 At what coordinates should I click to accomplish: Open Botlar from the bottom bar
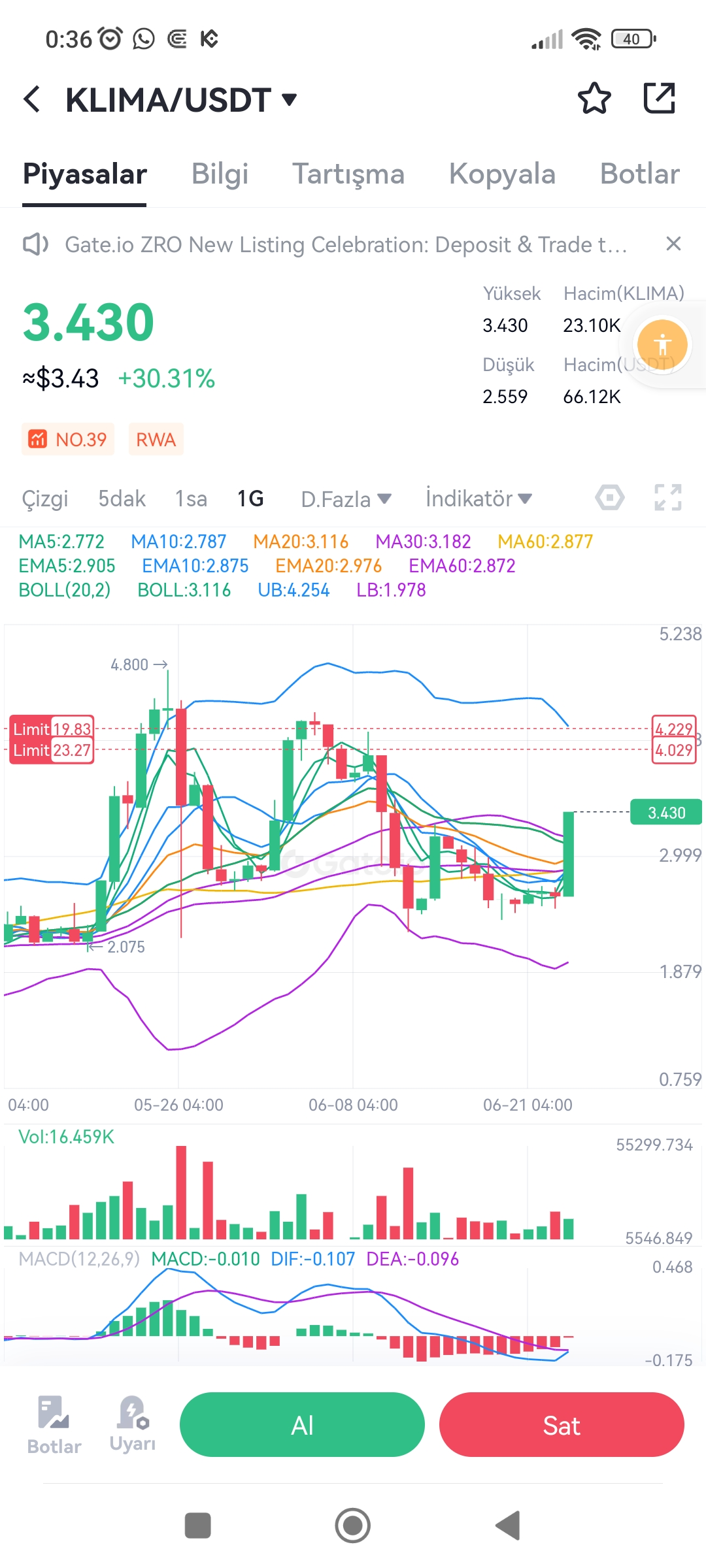54,1426
